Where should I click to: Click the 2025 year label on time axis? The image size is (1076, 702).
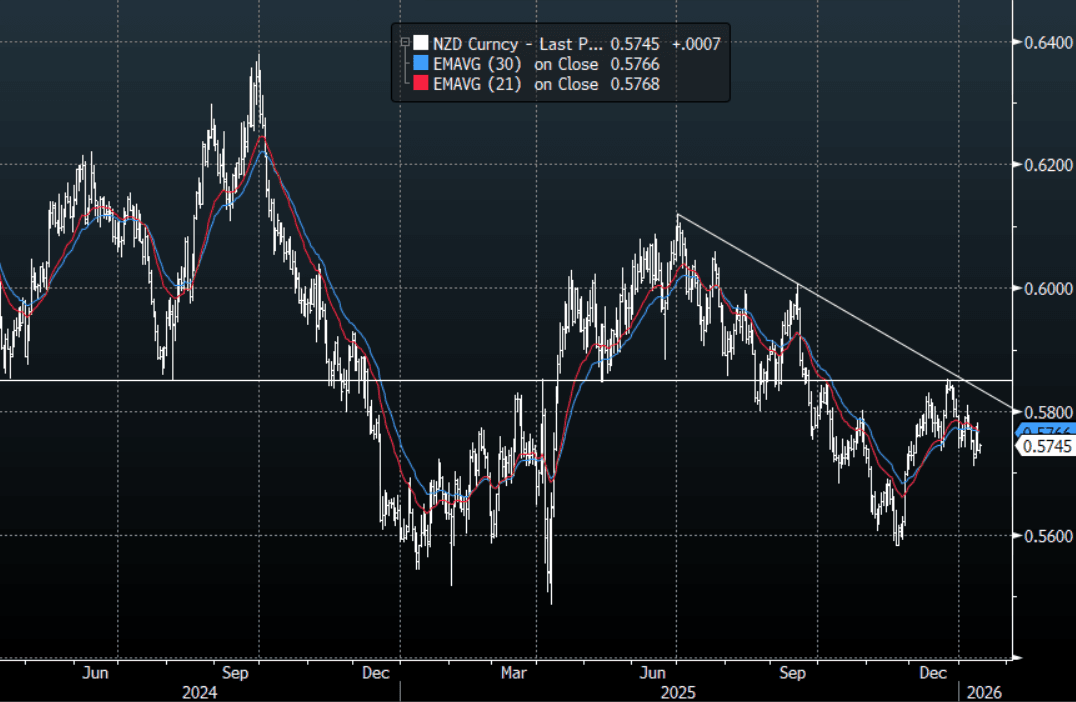[678, 692]
